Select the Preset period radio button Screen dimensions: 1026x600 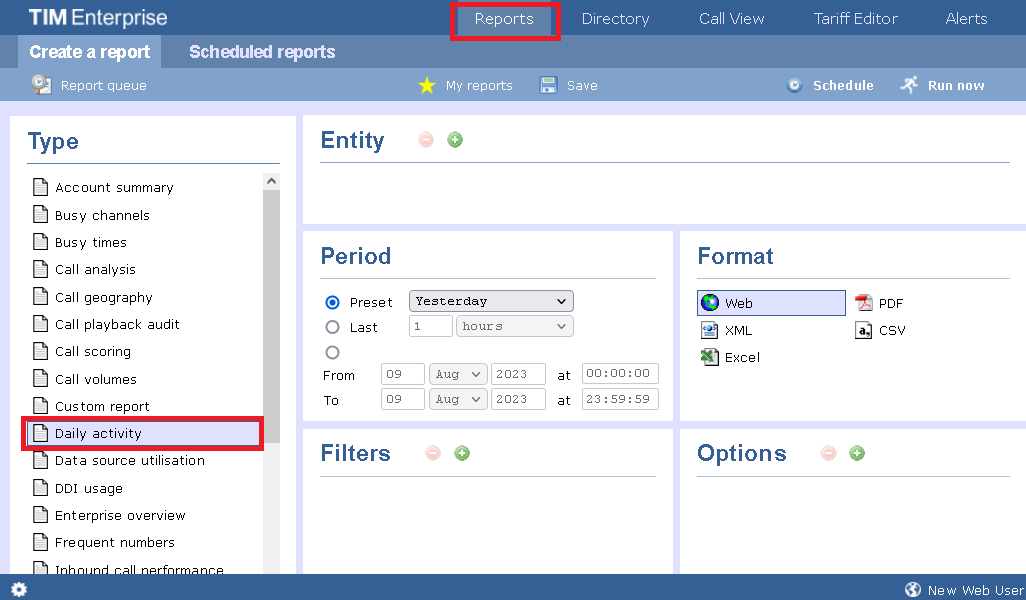[x=333, y=302]
